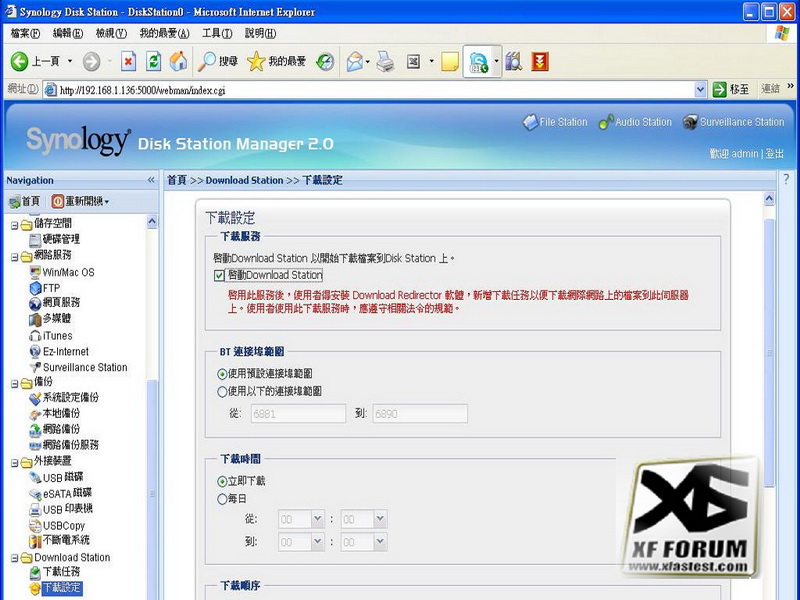Open the 編輯 Edit menu
Viewport: 800px width, 600px height.
click(x=68, y=34)
